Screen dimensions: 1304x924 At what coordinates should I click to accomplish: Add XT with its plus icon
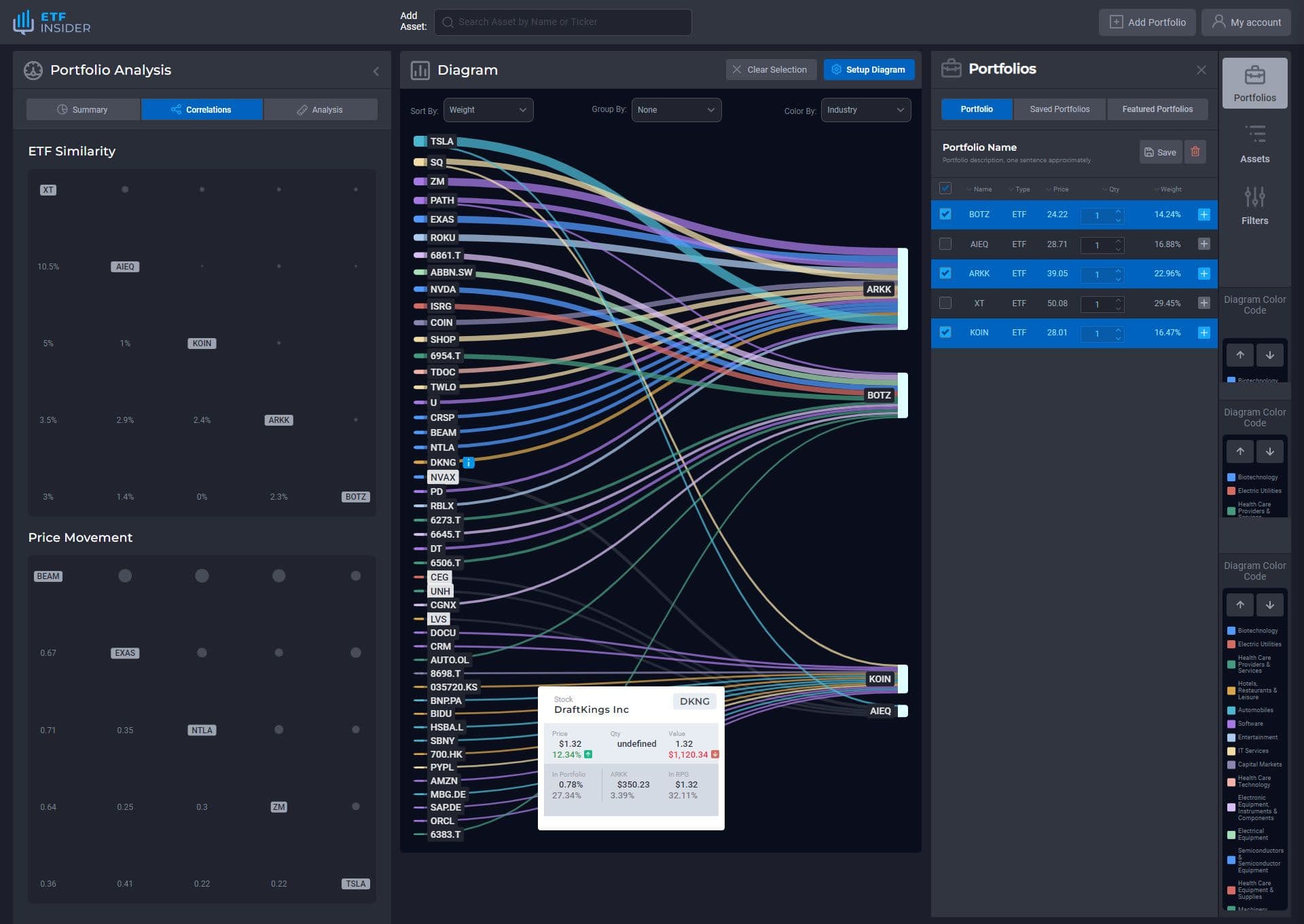[x=1203, y=303]
